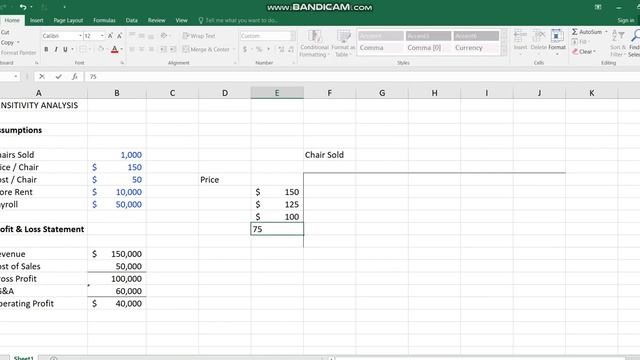Open the font name dropdown
The image size is (640, 360).
pyautogui.click(x=80, y=36)
